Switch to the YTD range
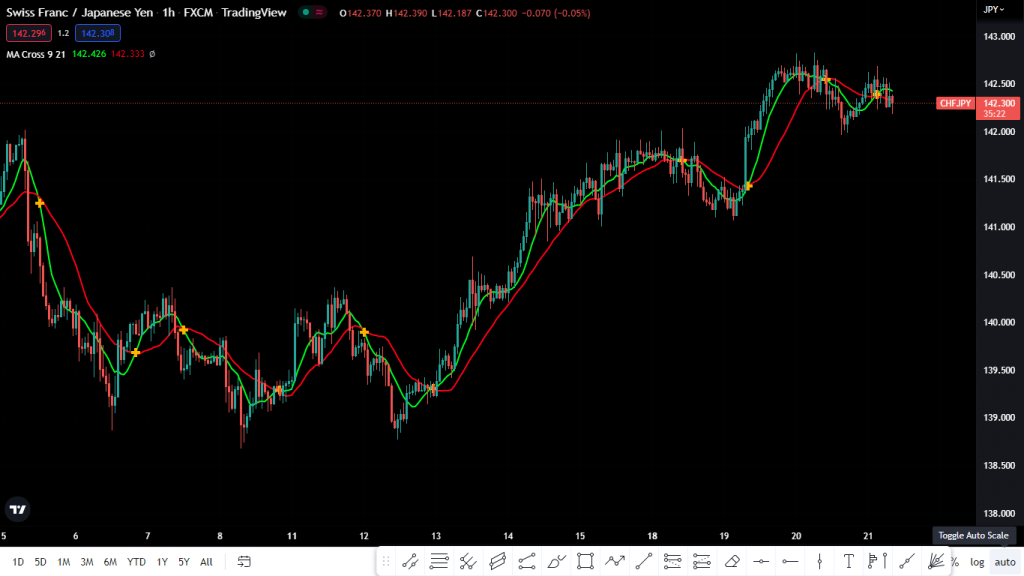 click(136, 562)
